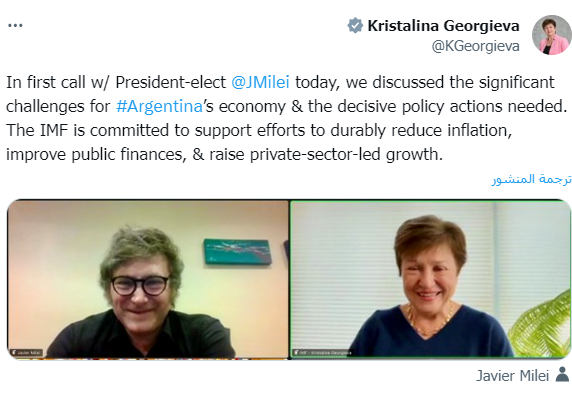Viewport: 572px width, 393px height.
Task: Open Javier Milei's video call frame
Action: click(x=148, y=279)
